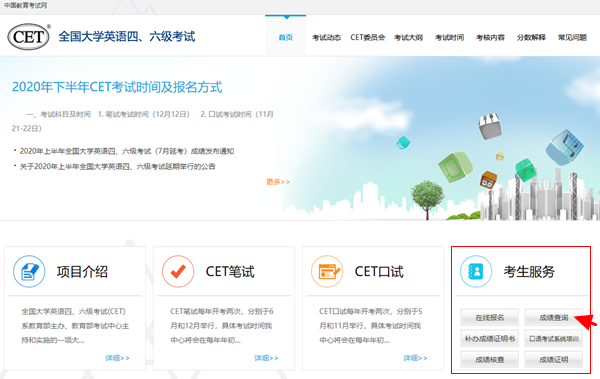
Task: Open the 考试动态 menu item
Action: (326, 37)
